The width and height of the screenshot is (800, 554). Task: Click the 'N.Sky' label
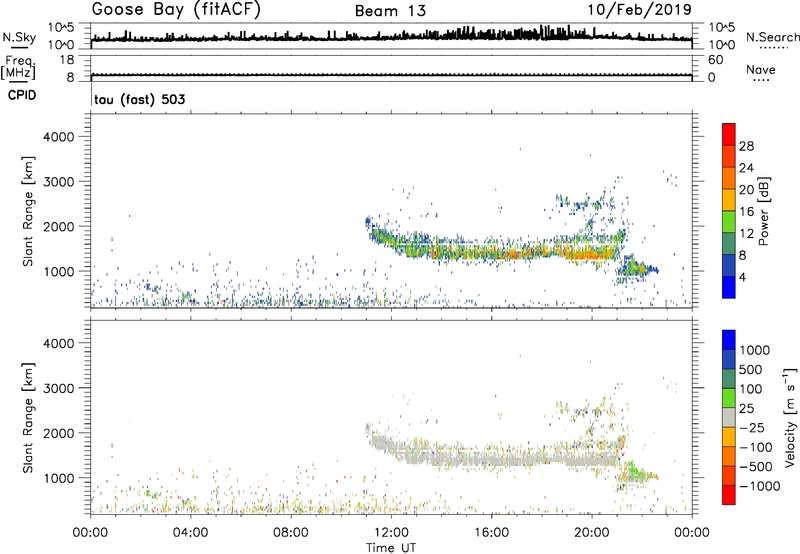(x=19, y=37)
